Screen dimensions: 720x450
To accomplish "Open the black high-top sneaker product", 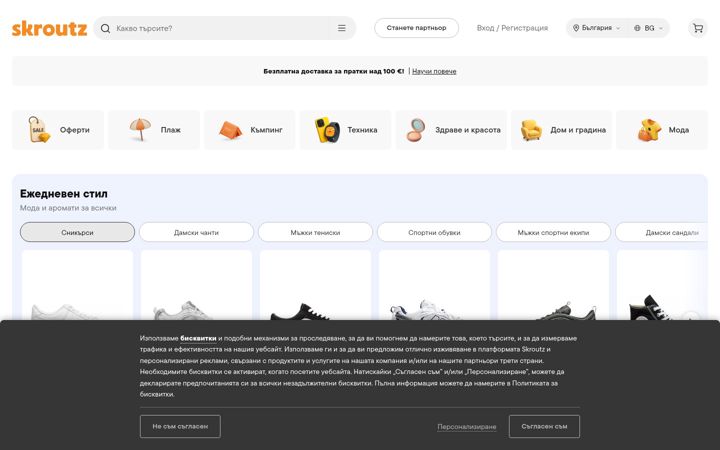I will [x=661, y=285].
